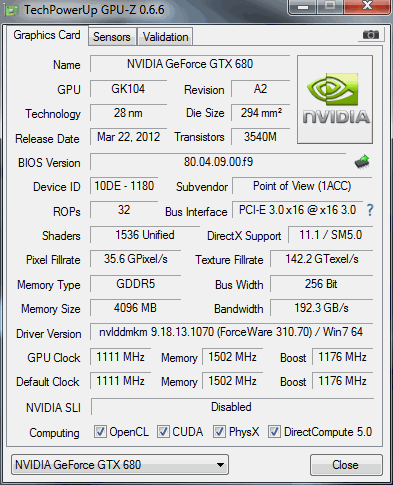Click the GPU-Z title bar app icon
The image size is (393, 485).
(x=12, y=10)
